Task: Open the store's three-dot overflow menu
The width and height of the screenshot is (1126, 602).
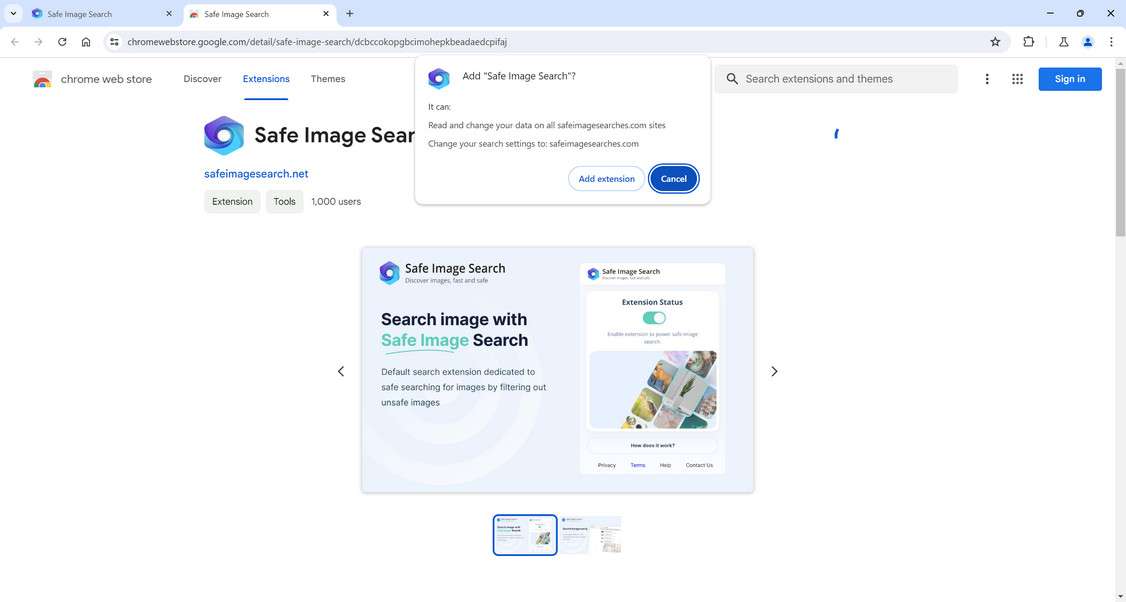Action: tap(986, 78)
